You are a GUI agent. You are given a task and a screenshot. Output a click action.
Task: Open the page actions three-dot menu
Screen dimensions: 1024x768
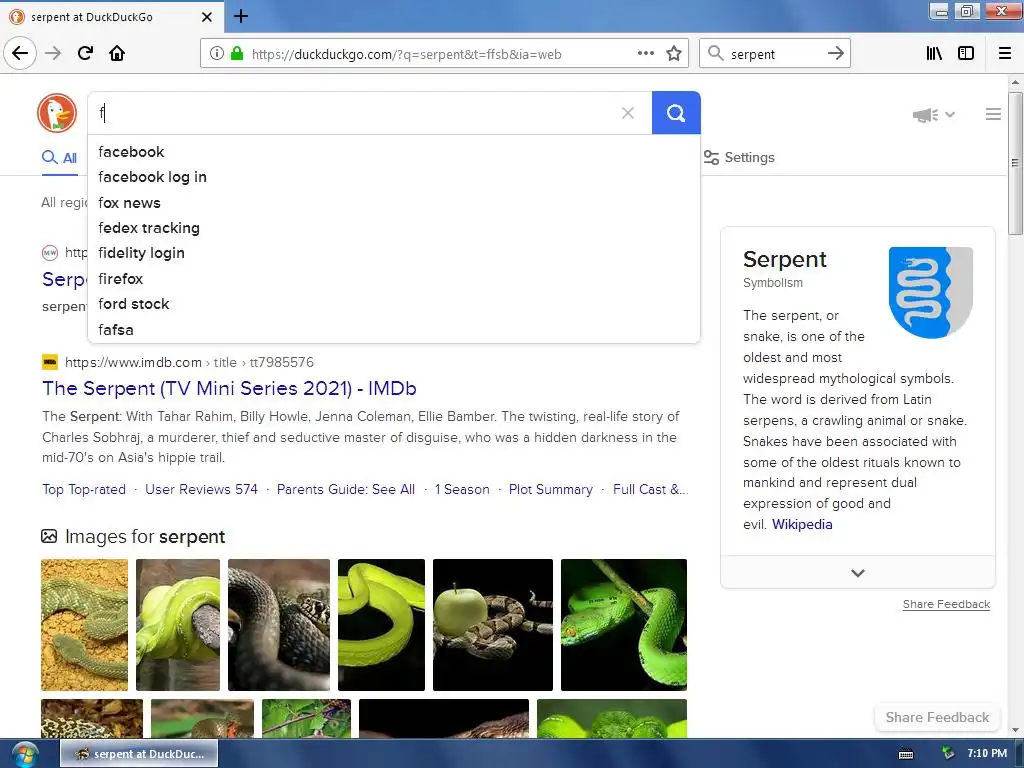pyautogui.click(x=645, y=54)
